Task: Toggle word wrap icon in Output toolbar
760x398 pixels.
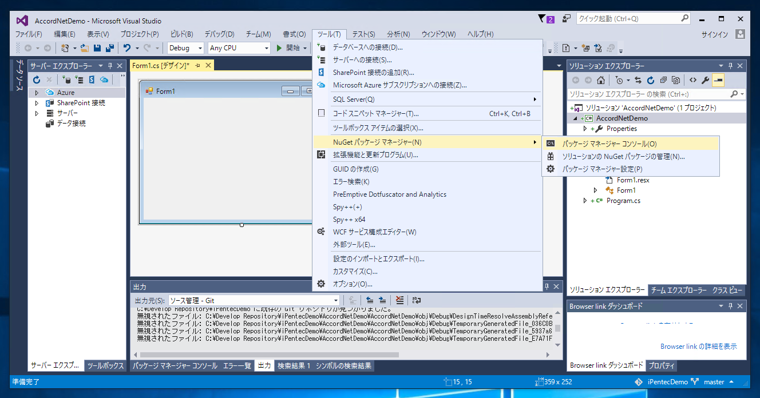Action: (416, 301)
